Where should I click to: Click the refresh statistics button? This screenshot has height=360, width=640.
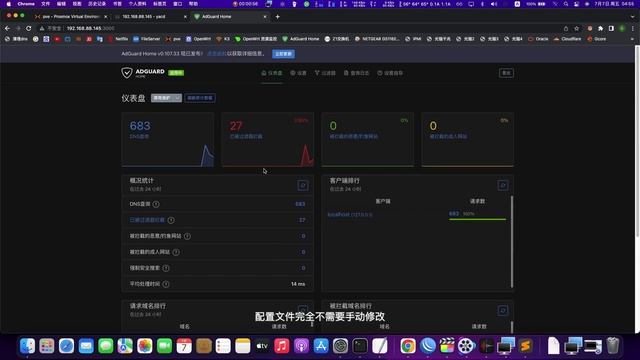tap(200, 98)
